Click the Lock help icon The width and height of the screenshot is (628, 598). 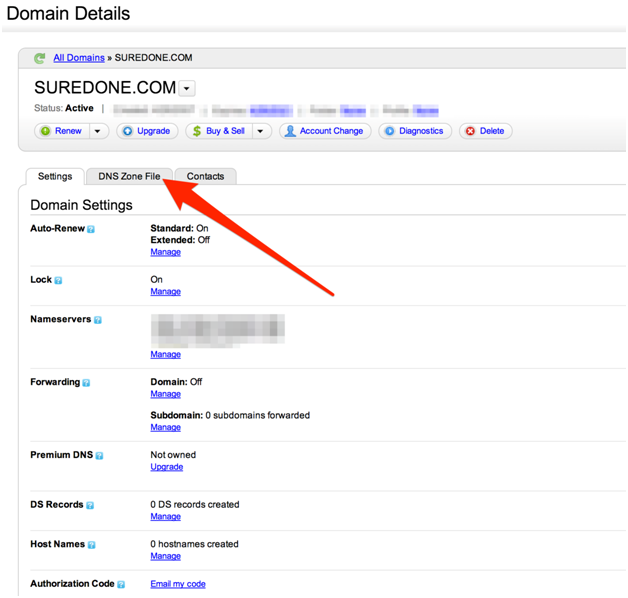click(58, 280)
